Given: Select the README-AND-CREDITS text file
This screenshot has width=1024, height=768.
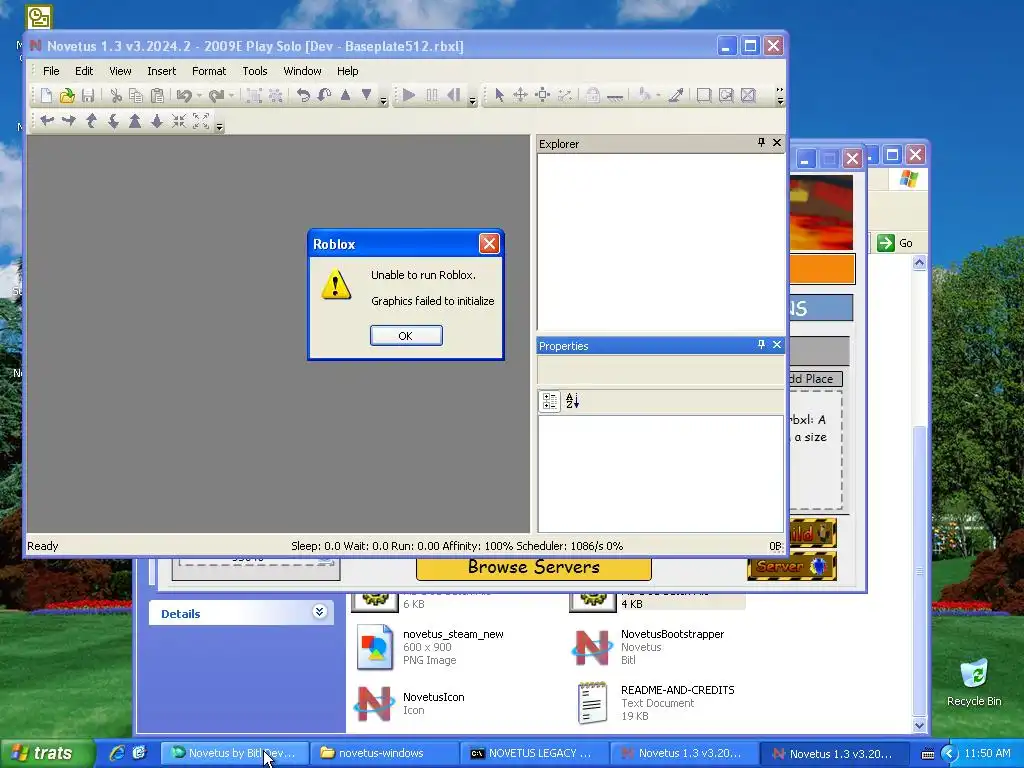Looking at the screenshot, I should [656, 703].
